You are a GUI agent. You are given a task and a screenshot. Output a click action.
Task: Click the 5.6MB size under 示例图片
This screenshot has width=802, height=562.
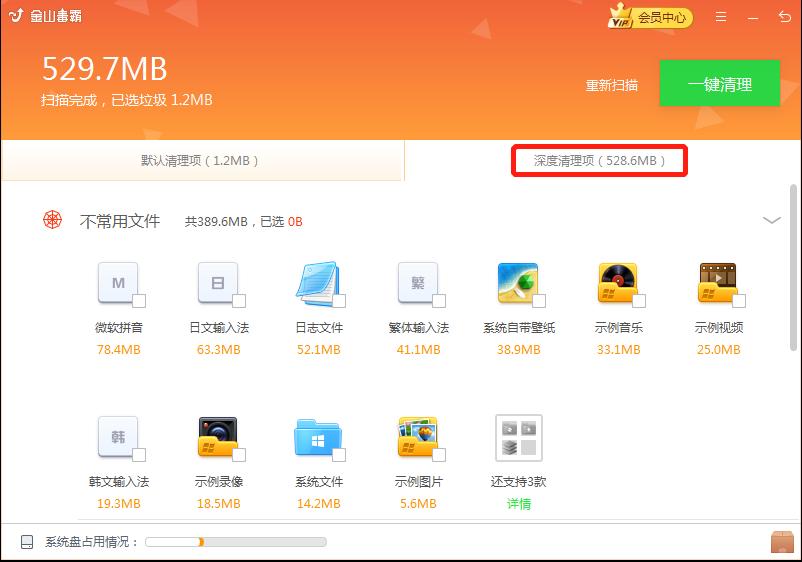click(x=418, y=504)
